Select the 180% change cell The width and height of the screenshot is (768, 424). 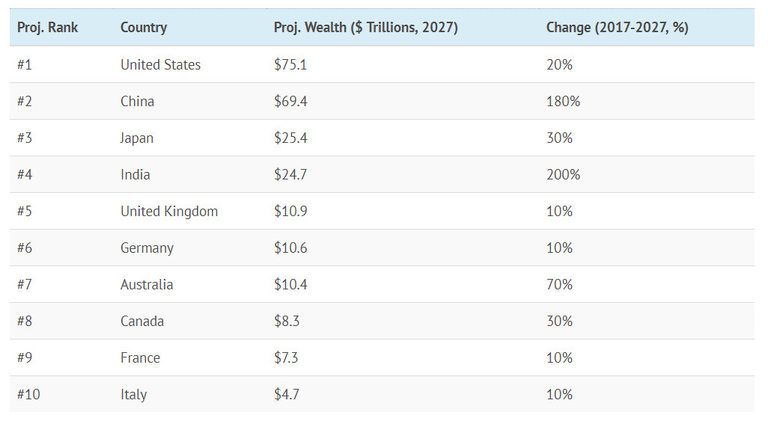[x=563, y=101]
